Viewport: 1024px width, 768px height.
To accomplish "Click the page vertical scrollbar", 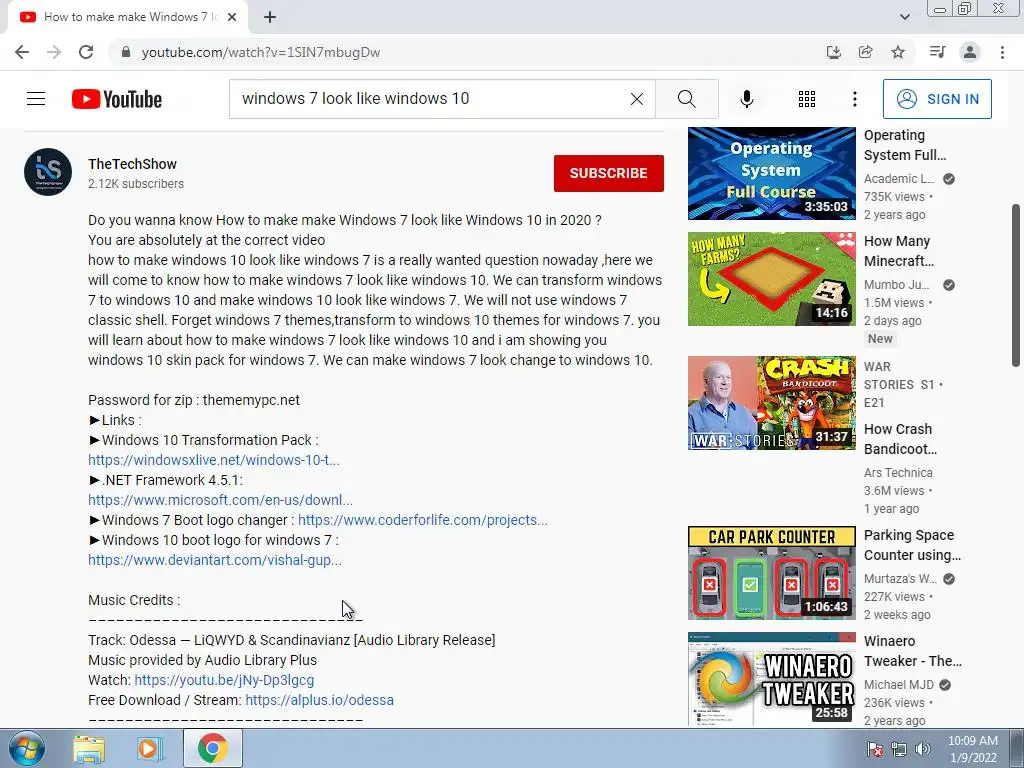I will (x=1016, y=286).
